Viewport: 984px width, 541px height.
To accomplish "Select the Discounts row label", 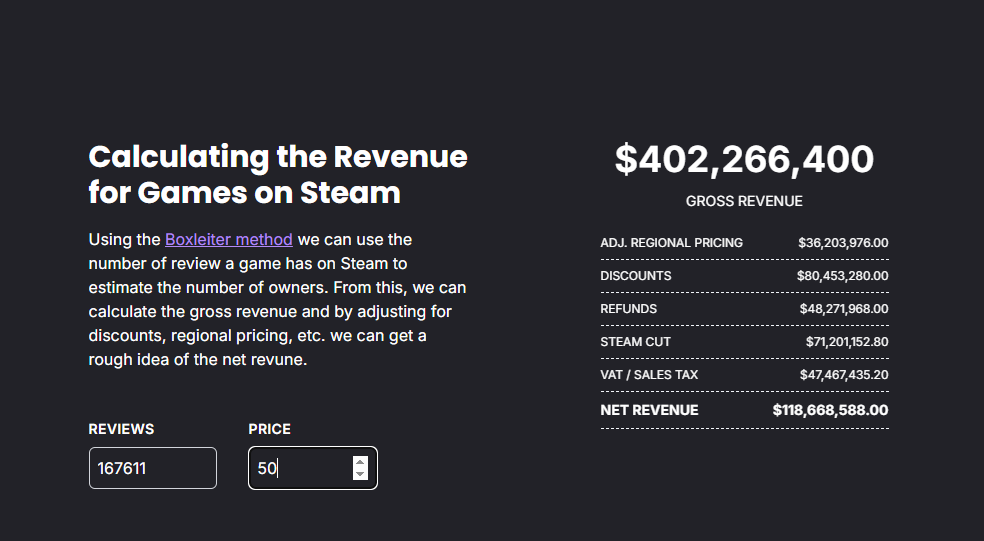I will [x=636, y=275].
